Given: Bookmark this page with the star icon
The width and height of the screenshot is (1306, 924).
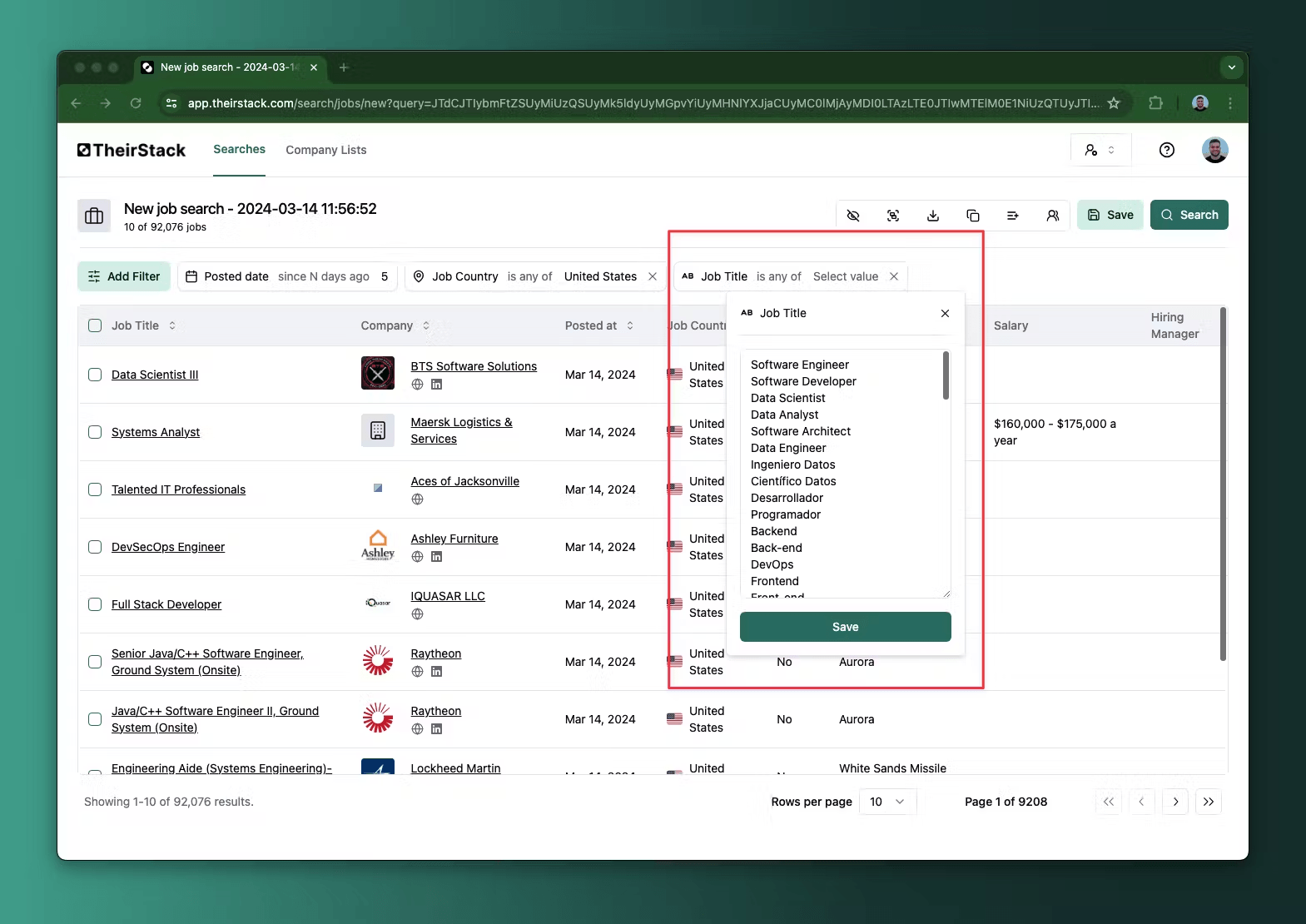Looking at the screenshot, I should (x=1114, y=103).
